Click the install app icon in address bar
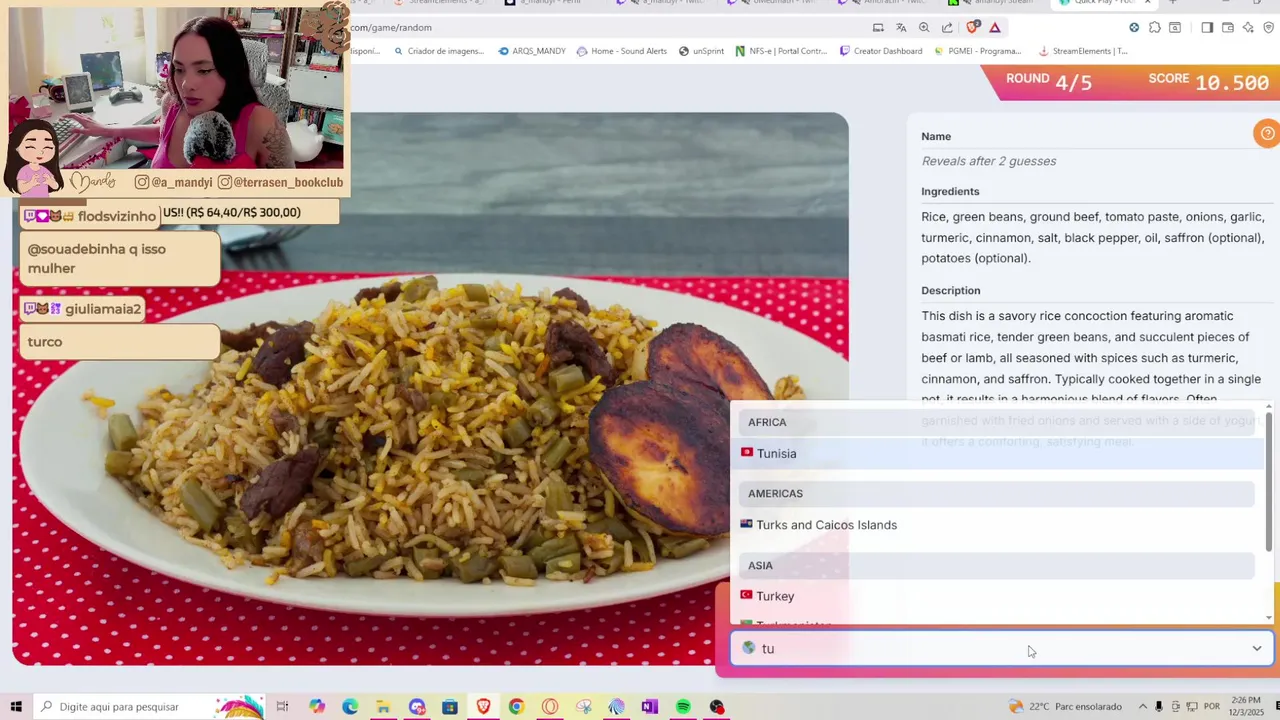The height and width of the screenshot is (720, 1280). (x=878, y=28)
